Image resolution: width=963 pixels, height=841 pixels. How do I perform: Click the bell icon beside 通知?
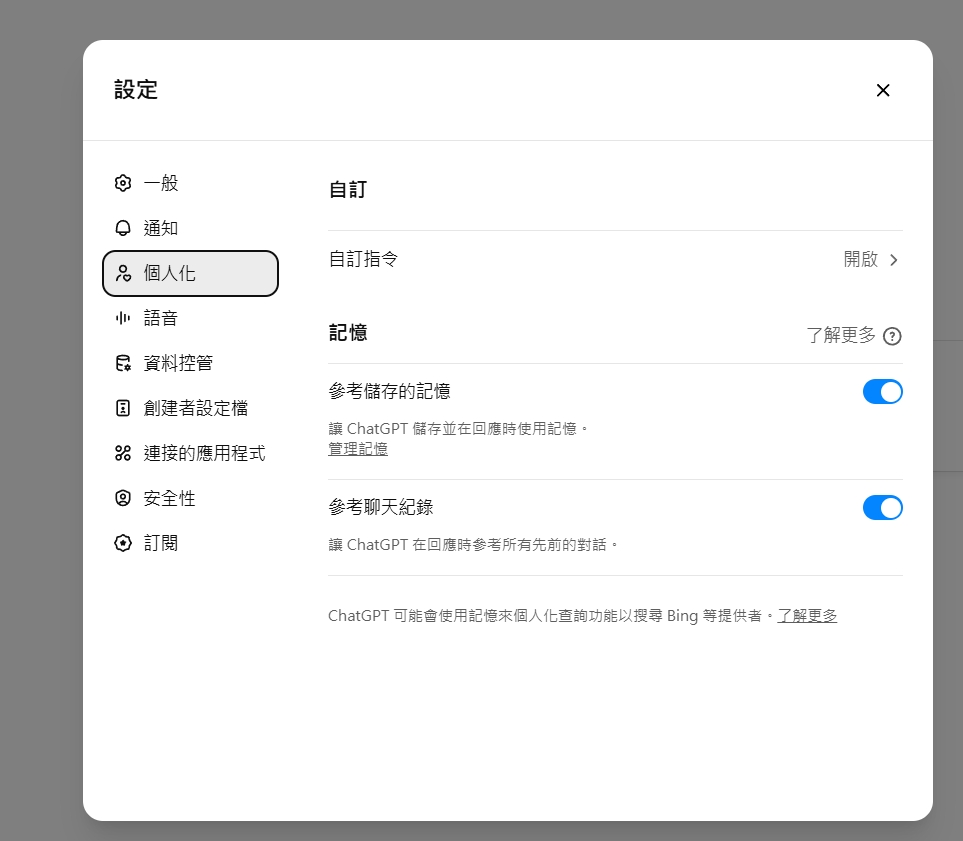point(123,228)
